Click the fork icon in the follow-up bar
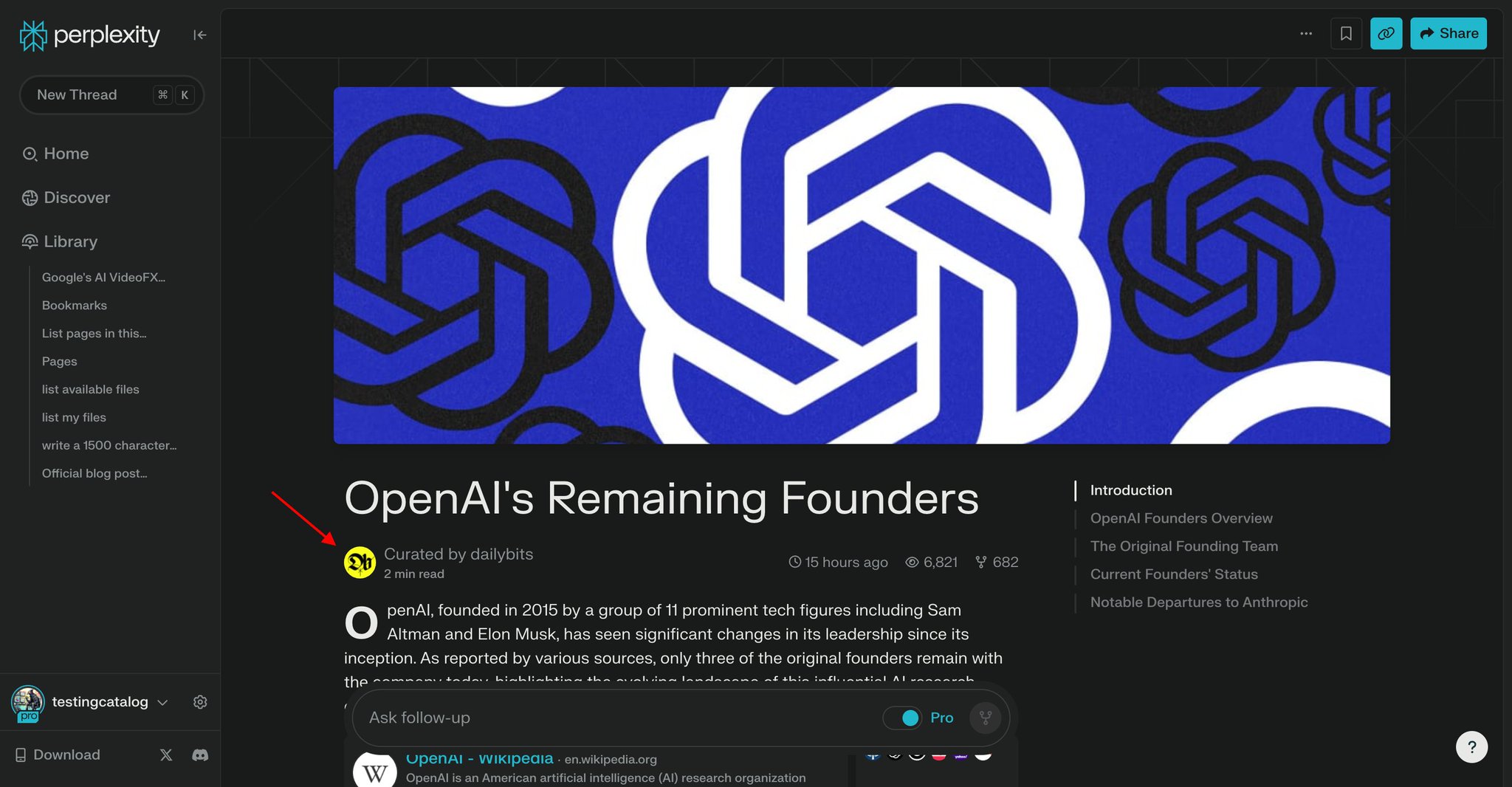 point(985,718)
